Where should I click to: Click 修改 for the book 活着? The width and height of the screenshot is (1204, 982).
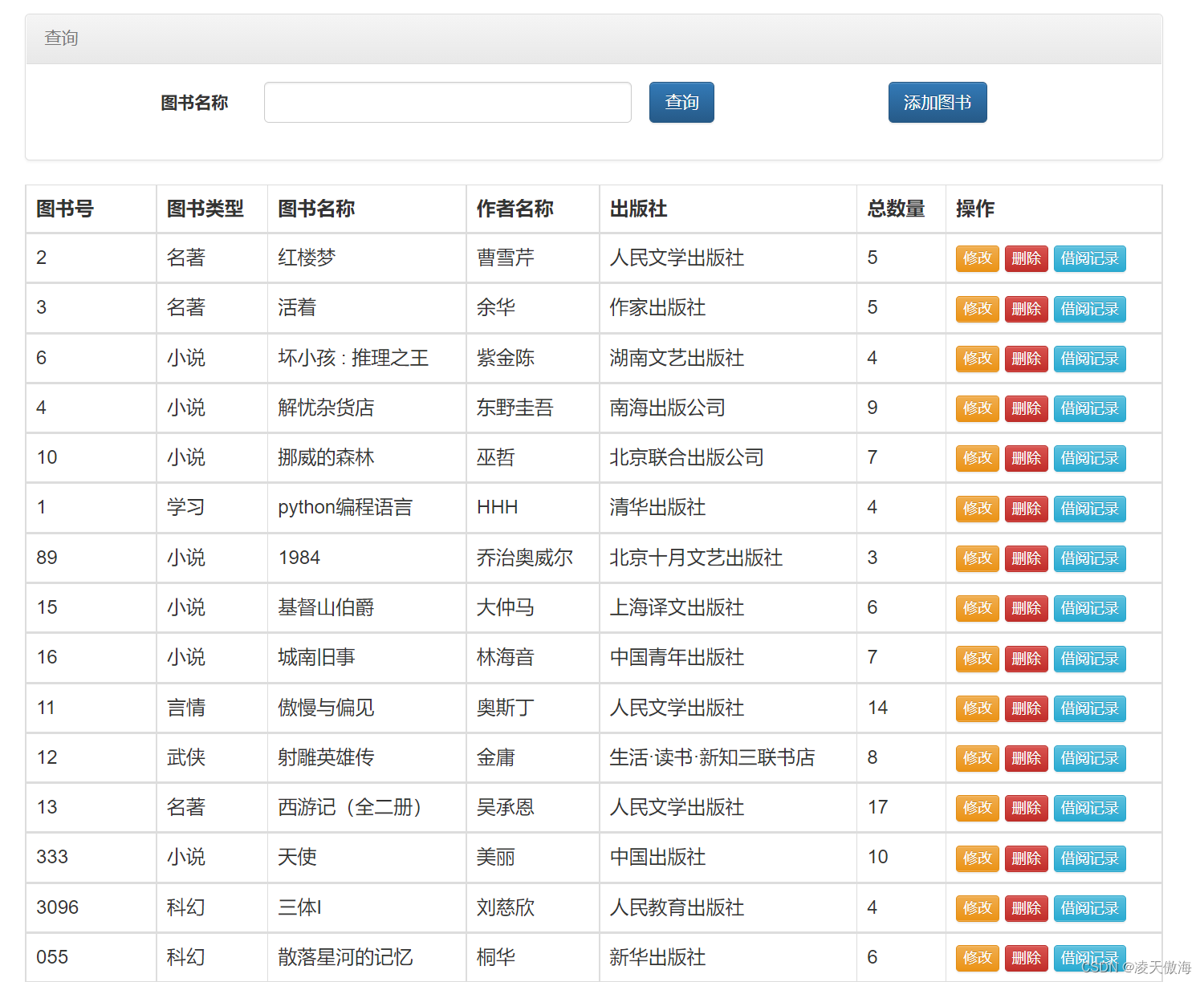(x=978, y=309)
